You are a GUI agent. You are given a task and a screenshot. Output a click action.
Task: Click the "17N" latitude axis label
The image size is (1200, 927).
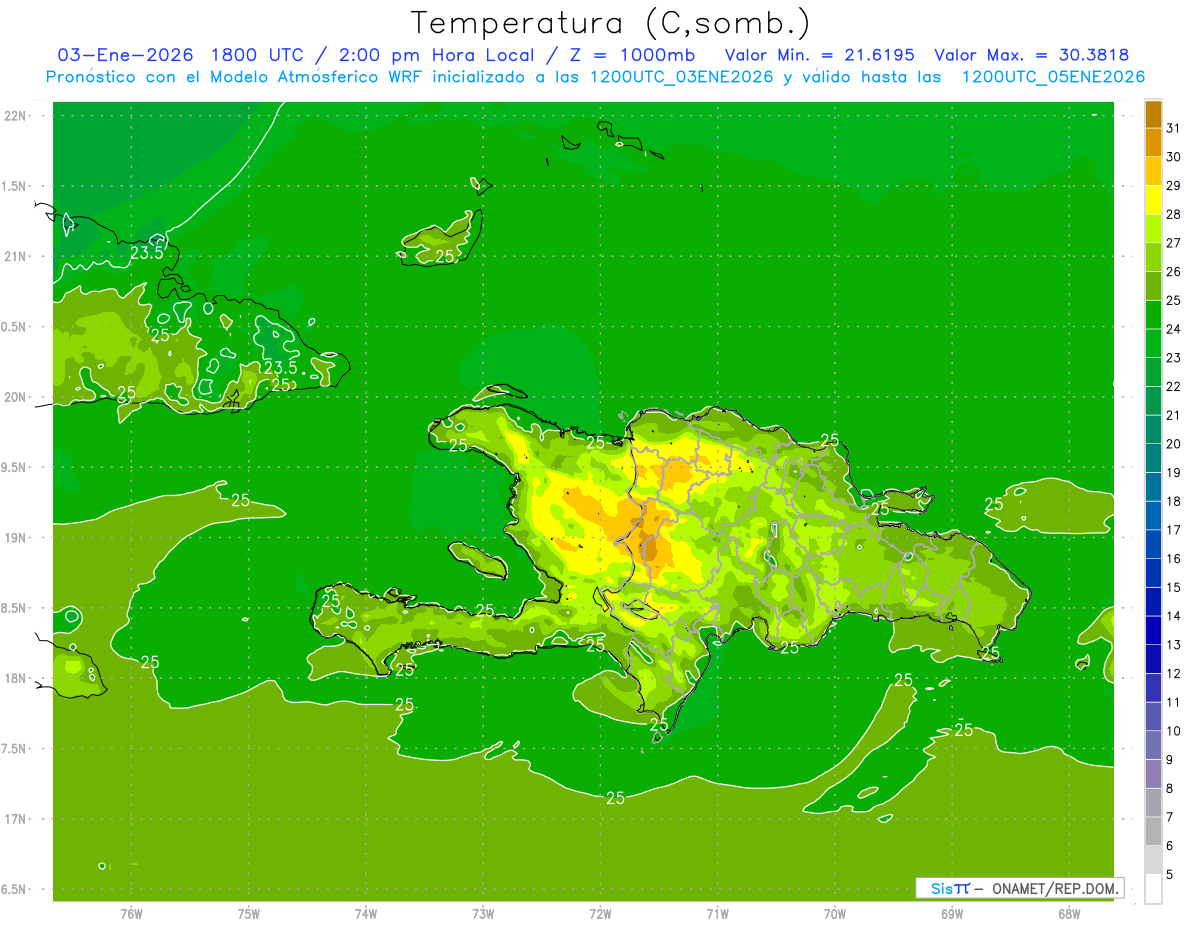pos(16,819)
